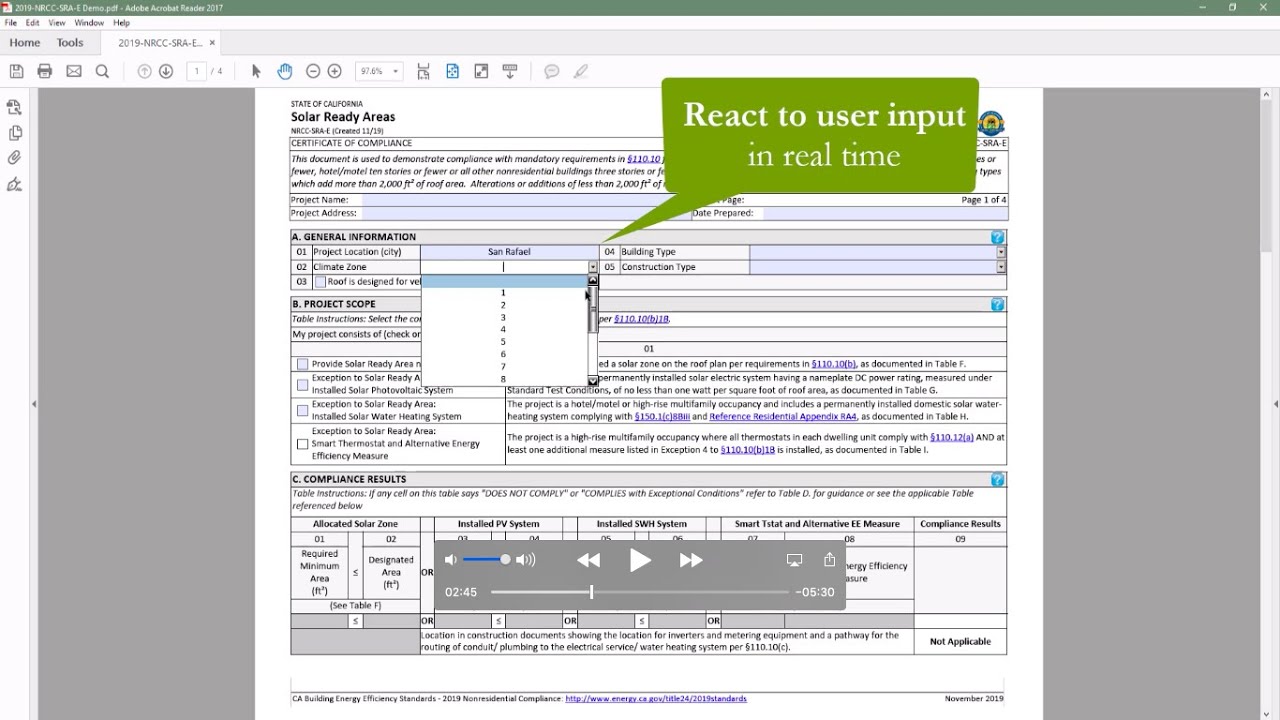The width and height of the screenshot is (1280, 720).
Task: Mute the video speaker icon
Action: (451, 560)
